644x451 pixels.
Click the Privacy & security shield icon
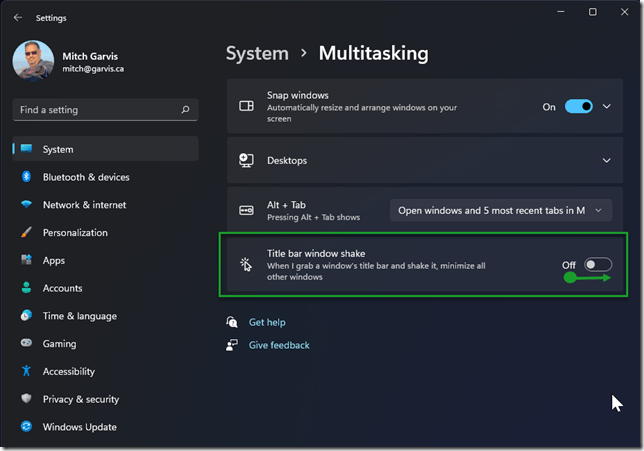tap(26, 399)
